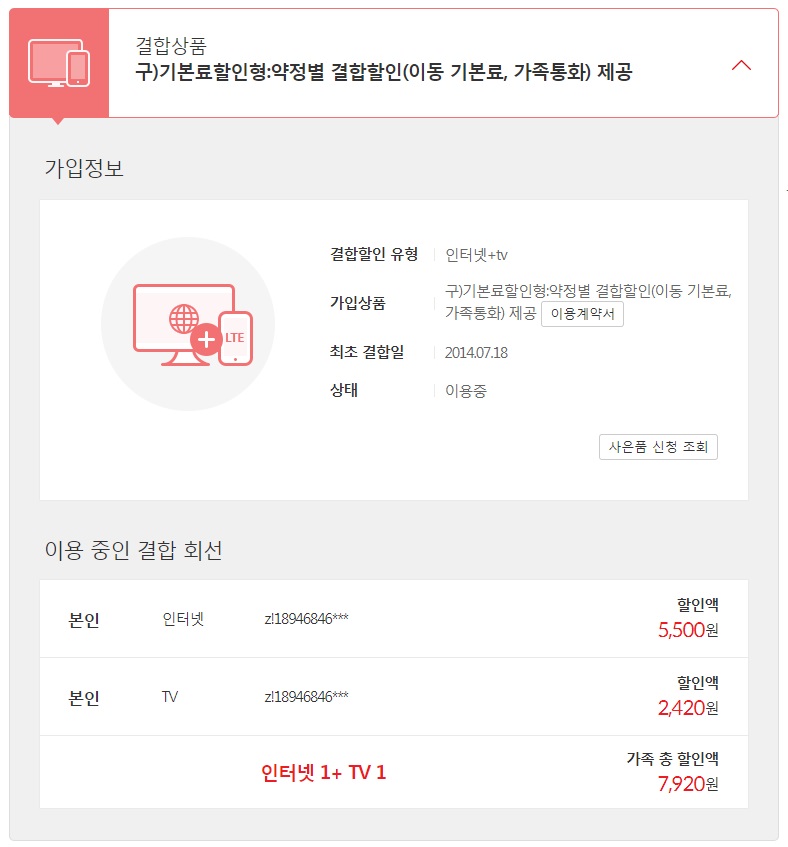Click the red 인터넷 1+ TV 1 summary text
The height and width of the screenshot is (847, 788).
(323, 772)
